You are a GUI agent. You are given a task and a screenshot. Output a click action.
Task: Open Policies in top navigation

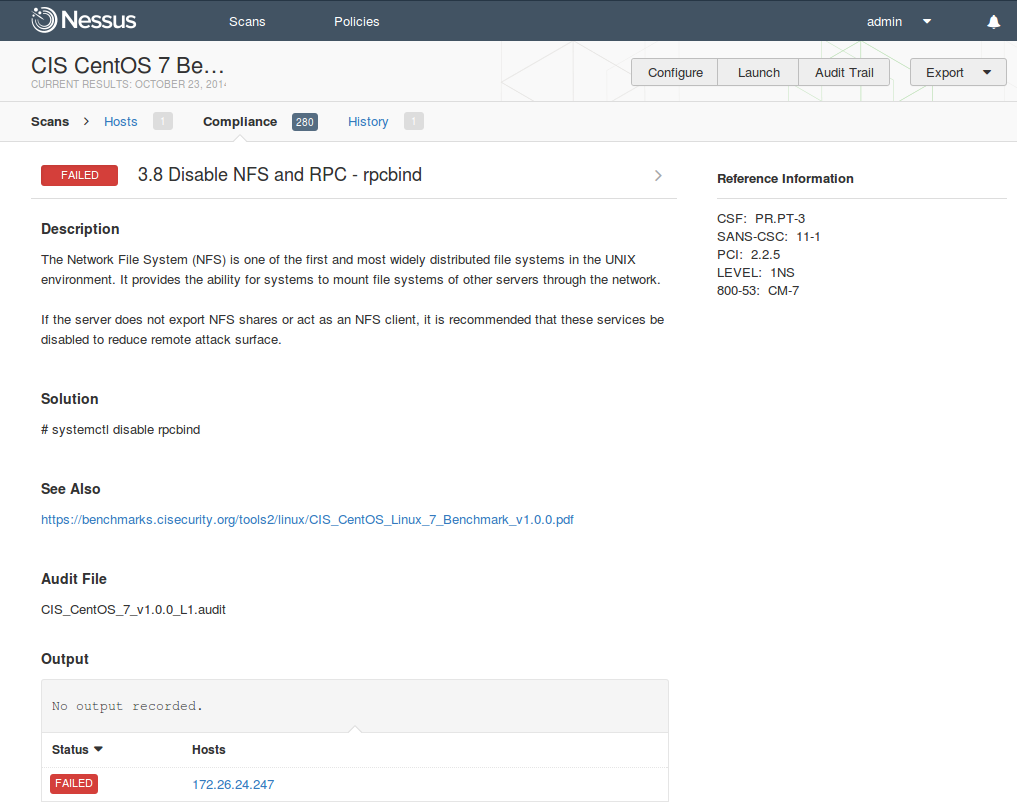pos(357,21)
